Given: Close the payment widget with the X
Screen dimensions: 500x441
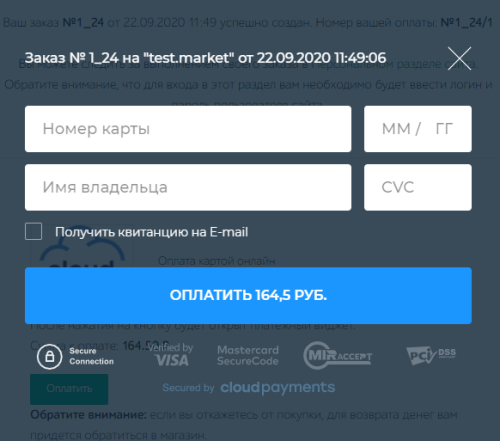Looking at the screenshot, I should (459, 59).
